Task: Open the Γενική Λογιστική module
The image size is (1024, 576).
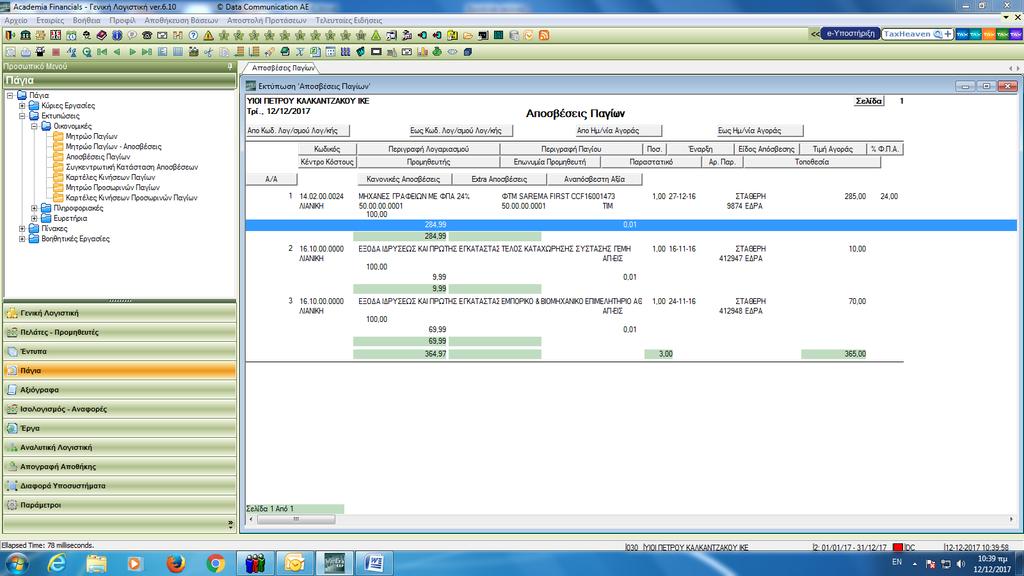Action: [120, 313]
